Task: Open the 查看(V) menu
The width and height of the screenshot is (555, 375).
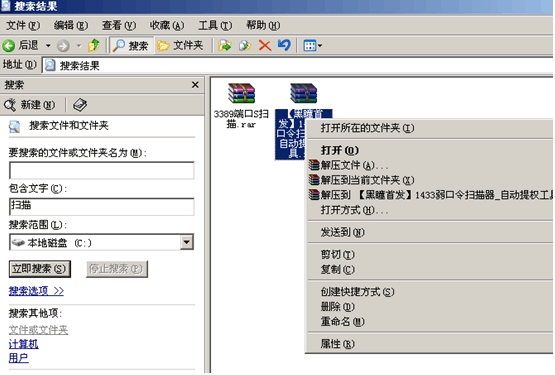Action: [x=119, y=25]
